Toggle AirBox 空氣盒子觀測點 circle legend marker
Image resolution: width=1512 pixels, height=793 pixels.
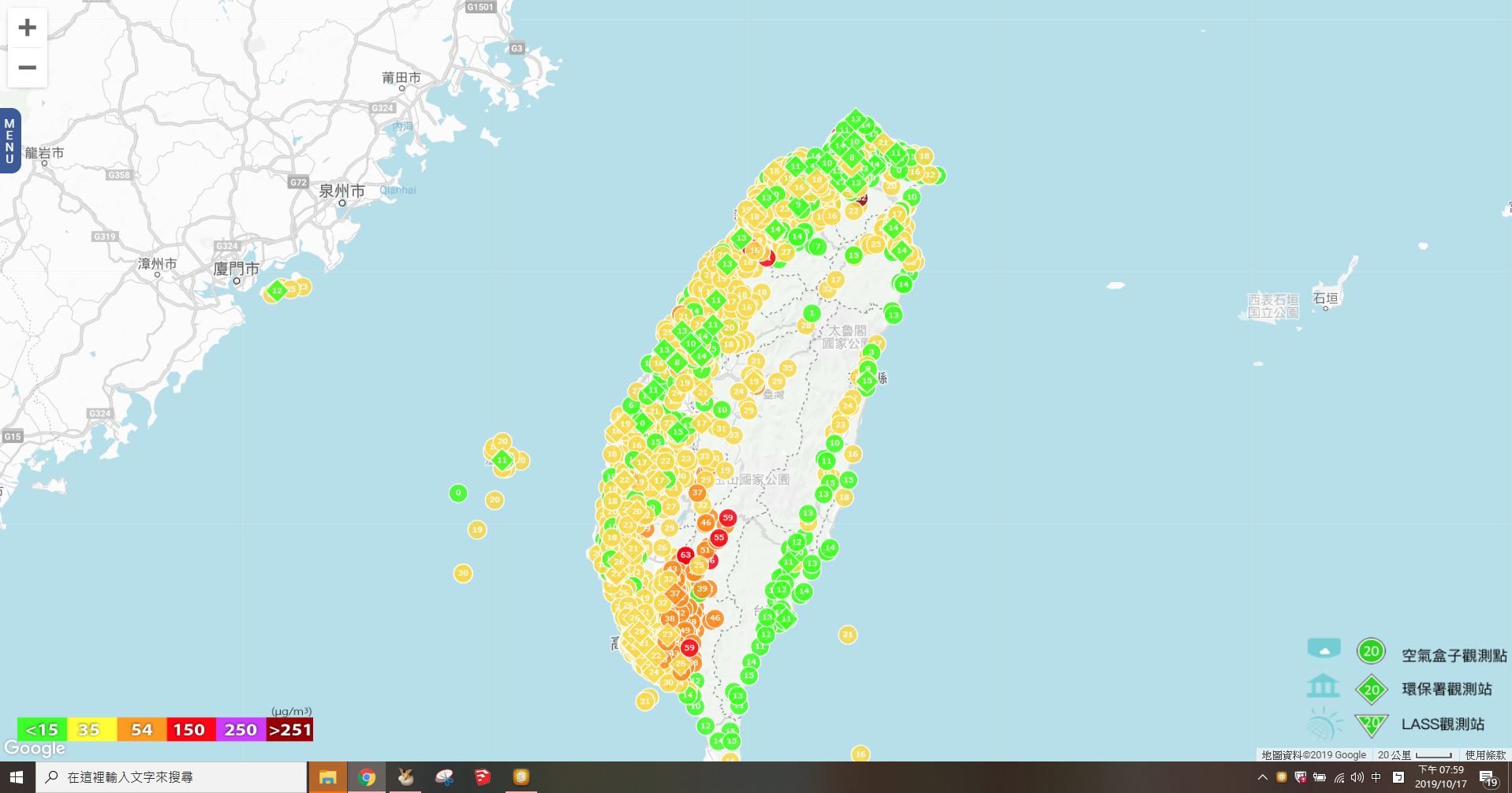pyautogui.click(x=1371, y=651)
